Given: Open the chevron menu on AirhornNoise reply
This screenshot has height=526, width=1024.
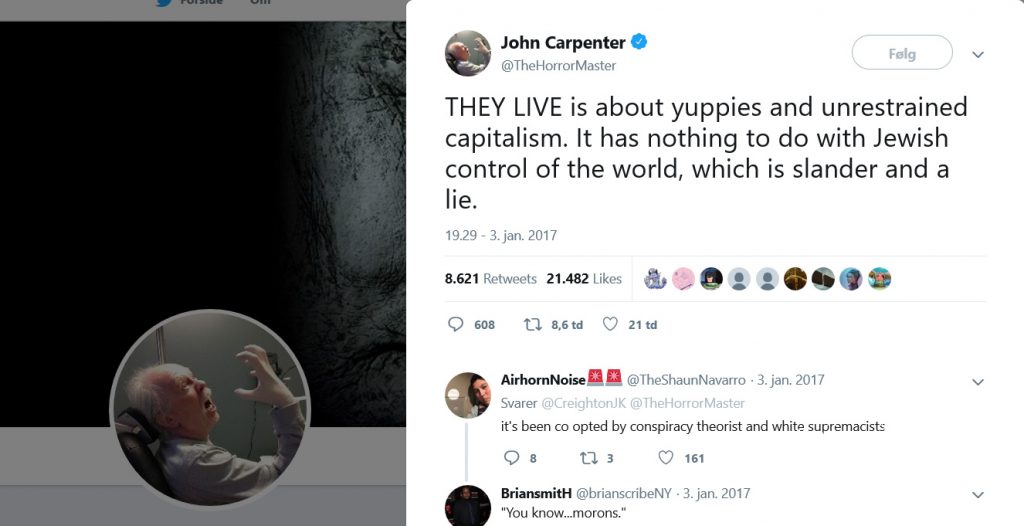Looking at the screenshot, I should (x=978, y=382).
